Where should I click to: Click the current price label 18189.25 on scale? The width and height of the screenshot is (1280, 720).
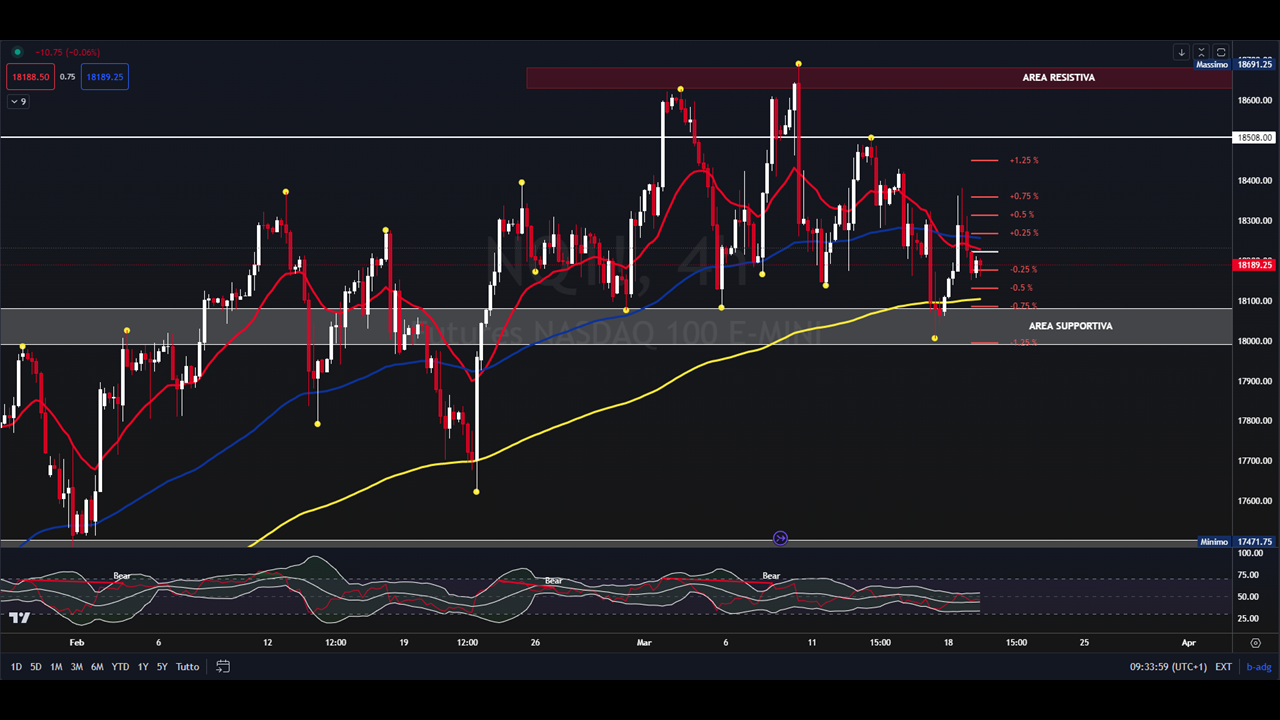point(1254,265)
